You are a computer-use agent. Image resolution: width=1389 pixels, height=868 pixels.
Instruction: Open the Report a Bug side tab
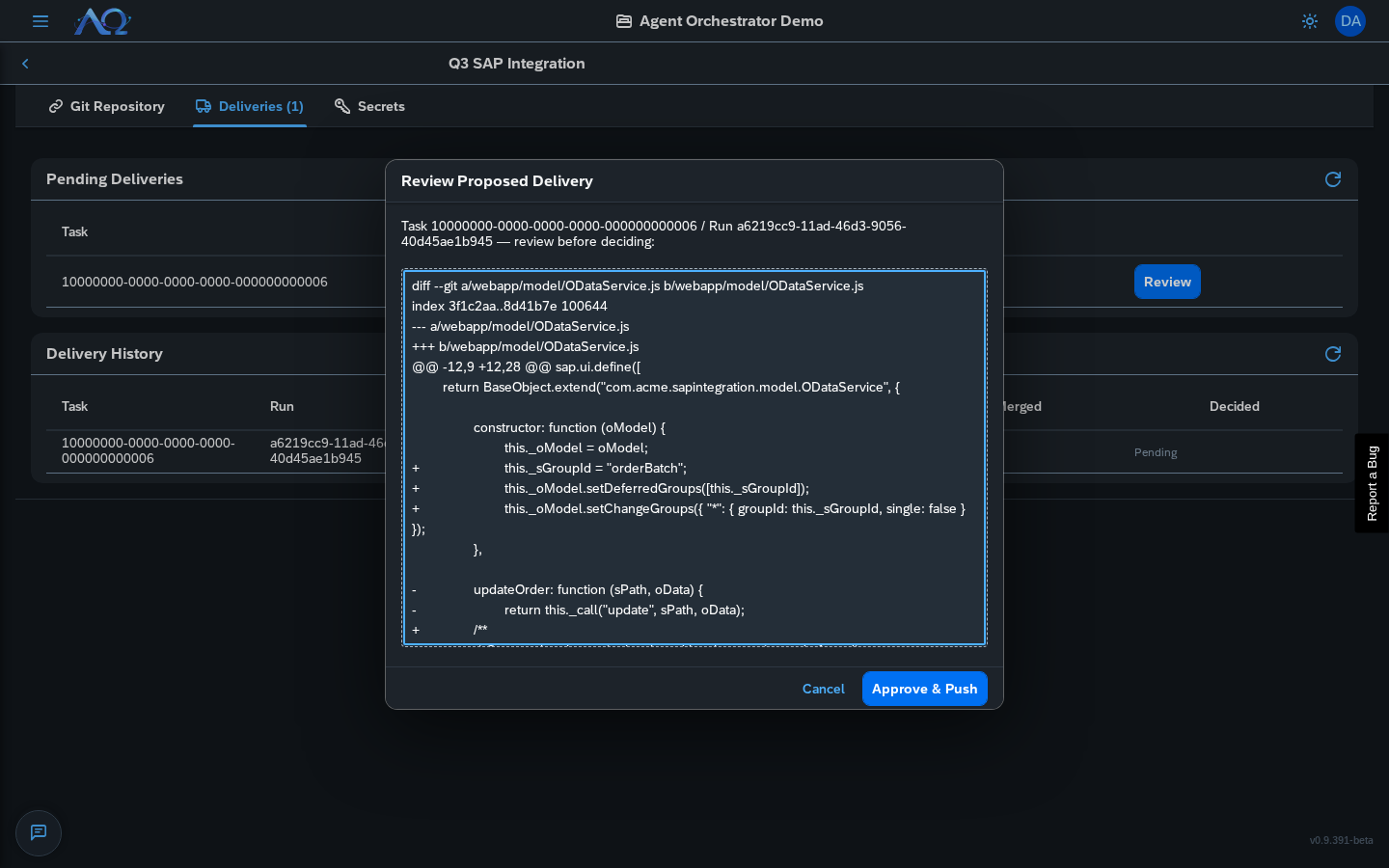(1372, 483)
